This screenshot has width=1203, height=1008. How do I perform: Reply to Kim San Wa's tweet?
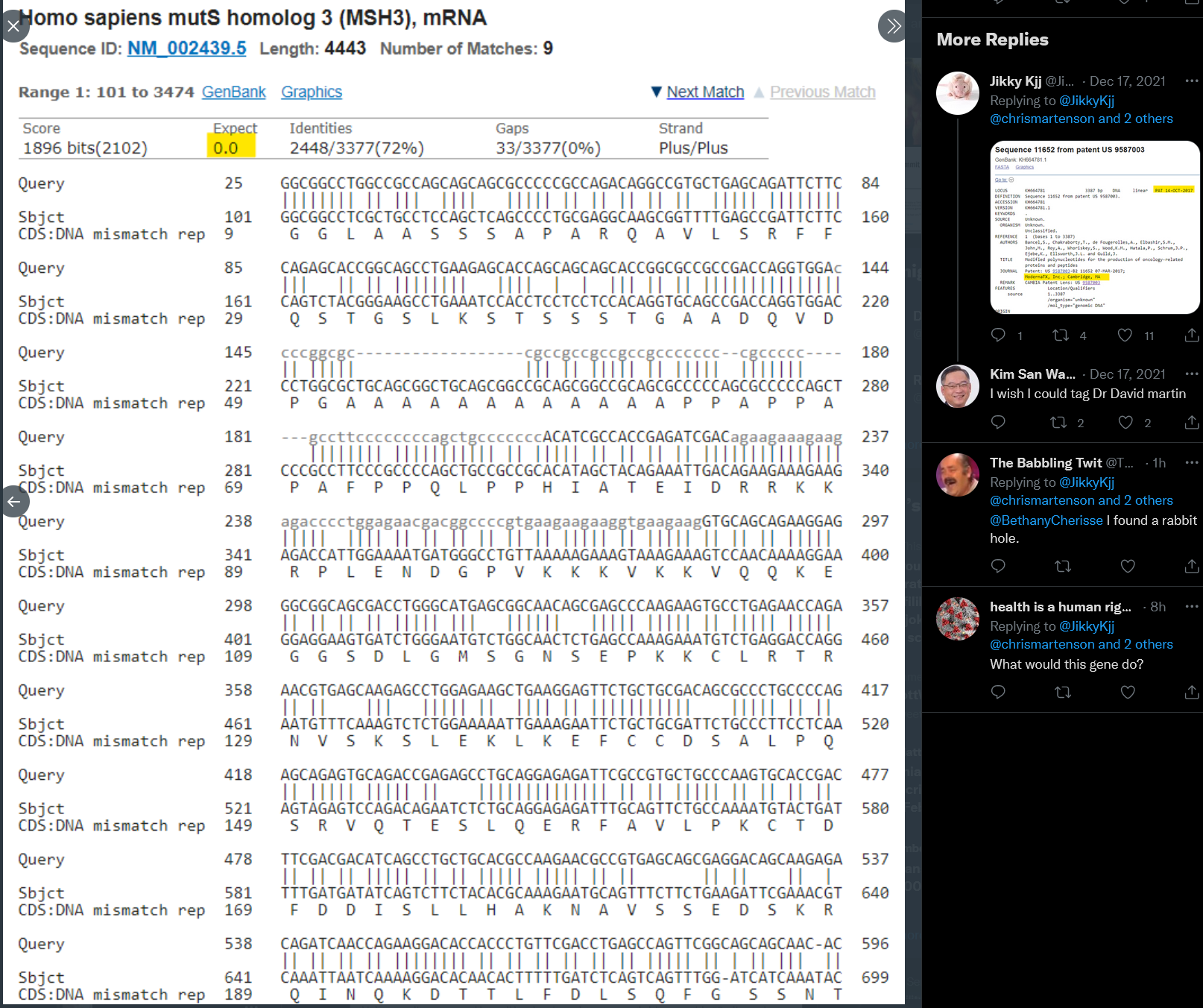[x=999, y=423]
